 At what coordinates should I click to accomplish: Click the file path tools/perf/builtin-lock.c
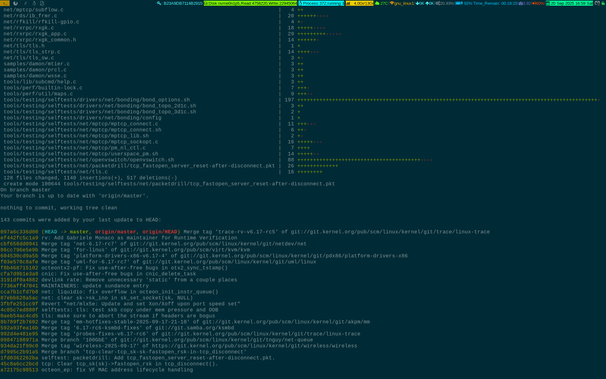point(43,88)
